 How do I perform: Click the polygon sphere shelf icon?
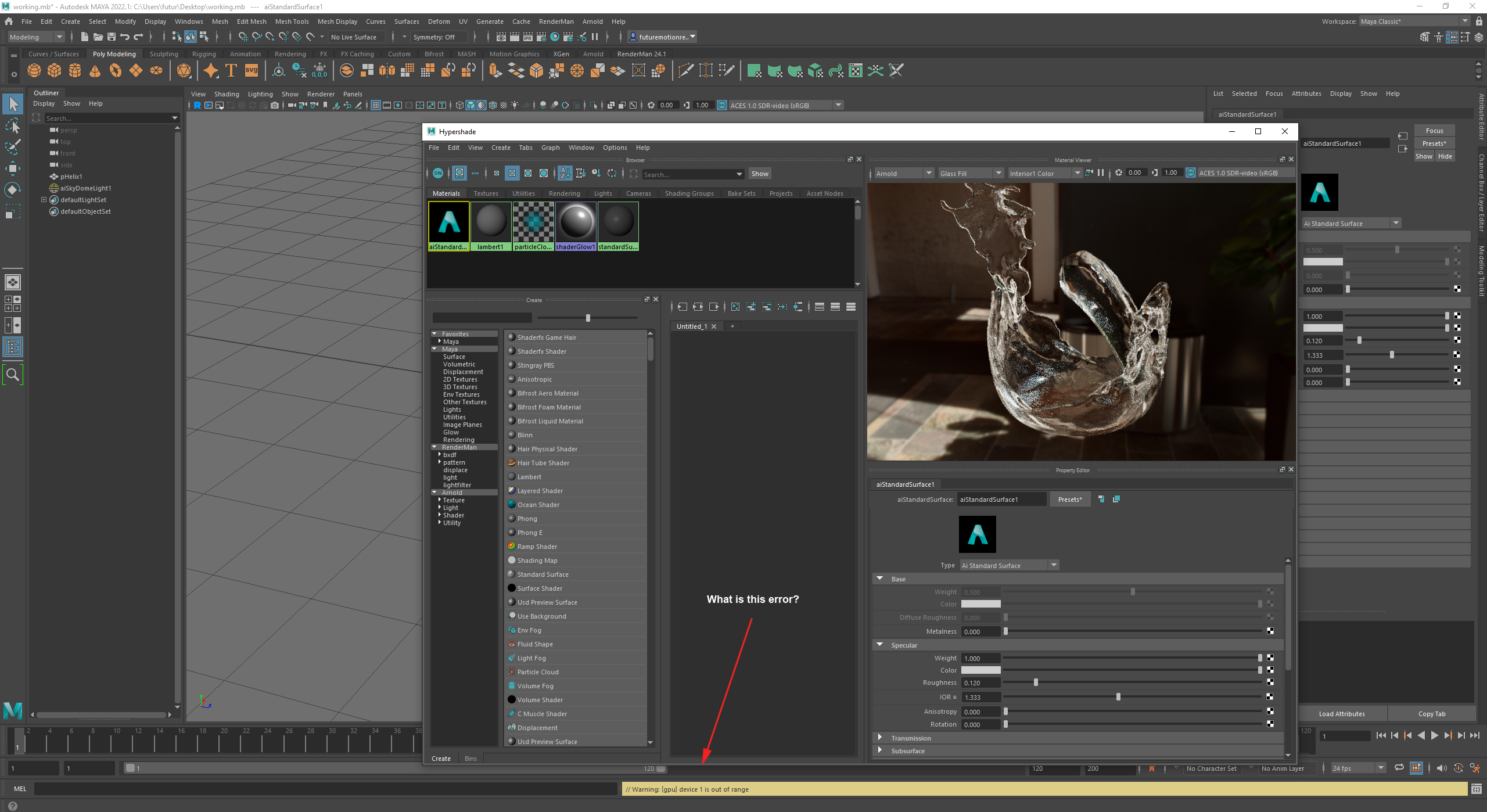[x=34, y=71]
